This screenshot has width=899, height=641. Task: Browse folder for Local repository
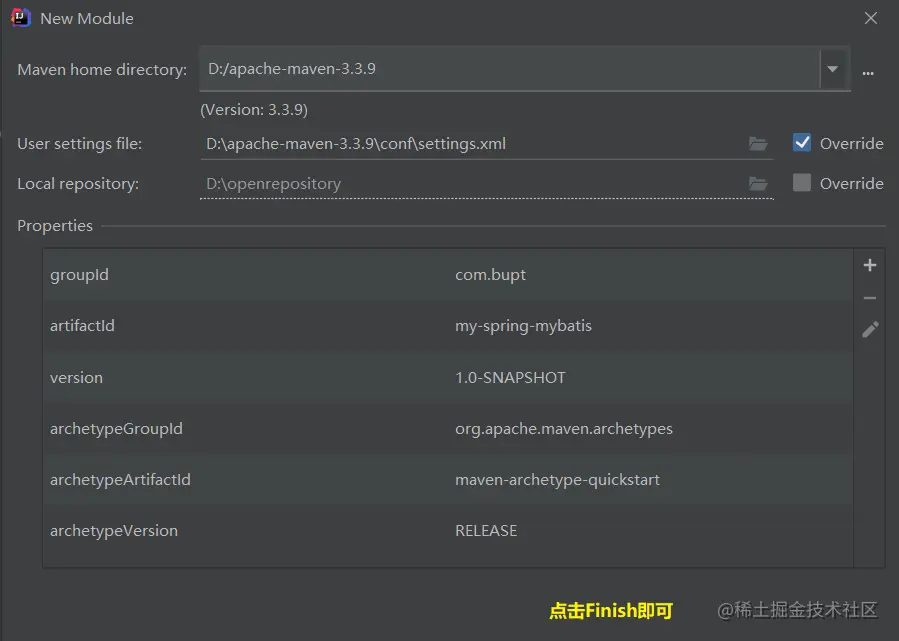pyautogui.click(x=758, y=183)
